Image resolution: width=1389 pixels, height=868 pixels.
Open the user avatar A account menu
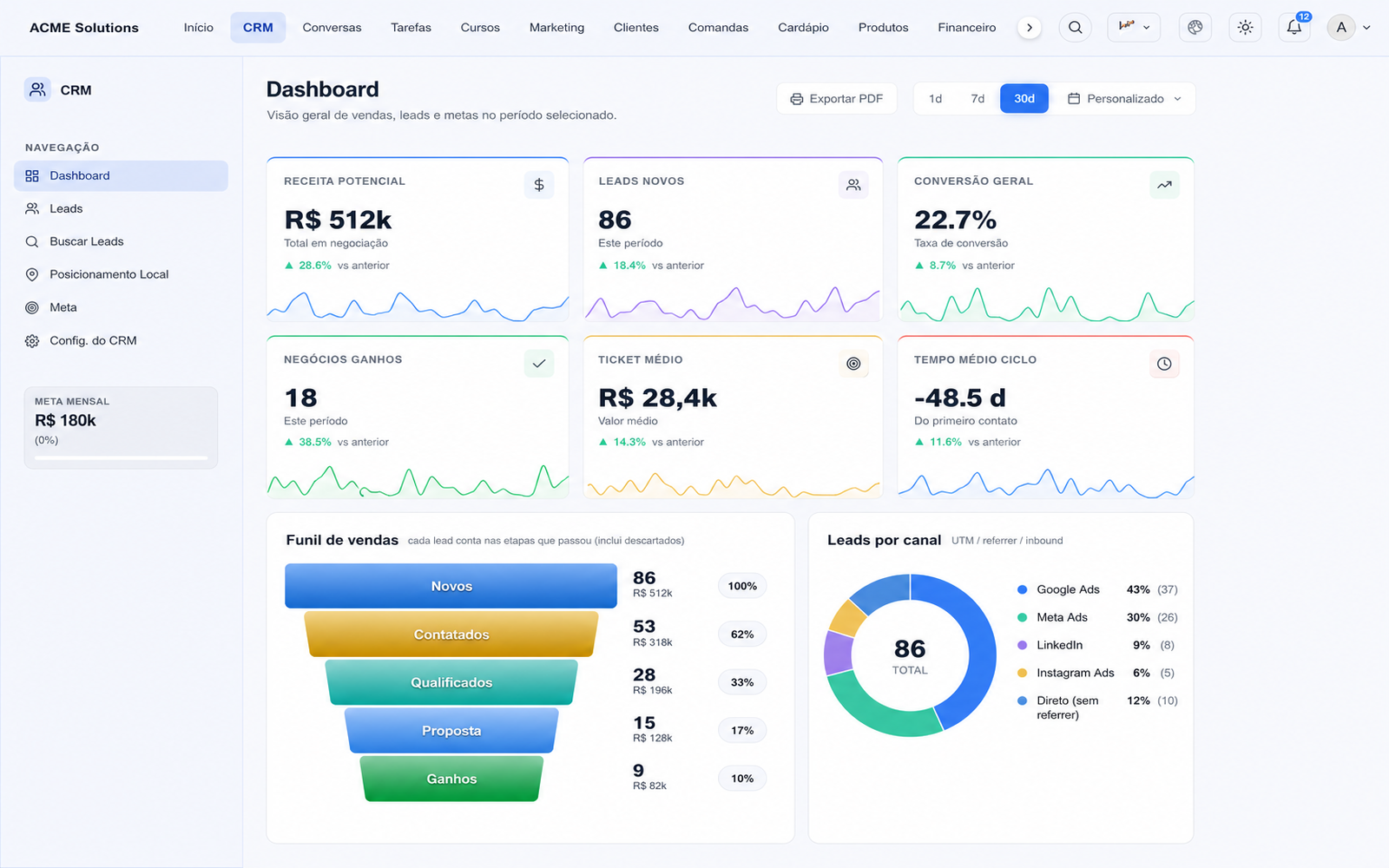coord(1348,28)
